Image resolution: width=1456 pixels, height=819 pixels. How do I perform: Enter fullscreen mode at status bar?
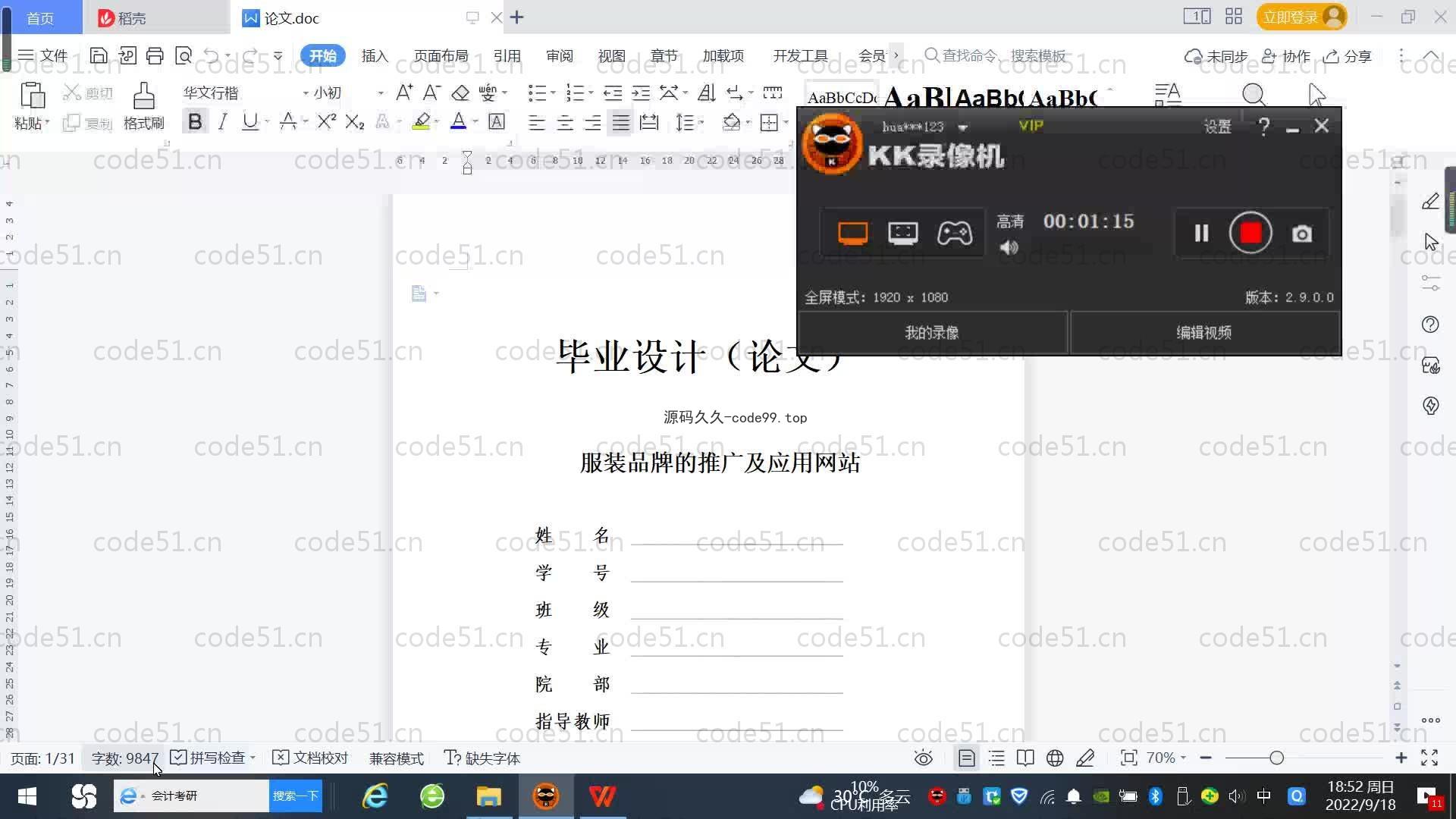click(1429, 758)
